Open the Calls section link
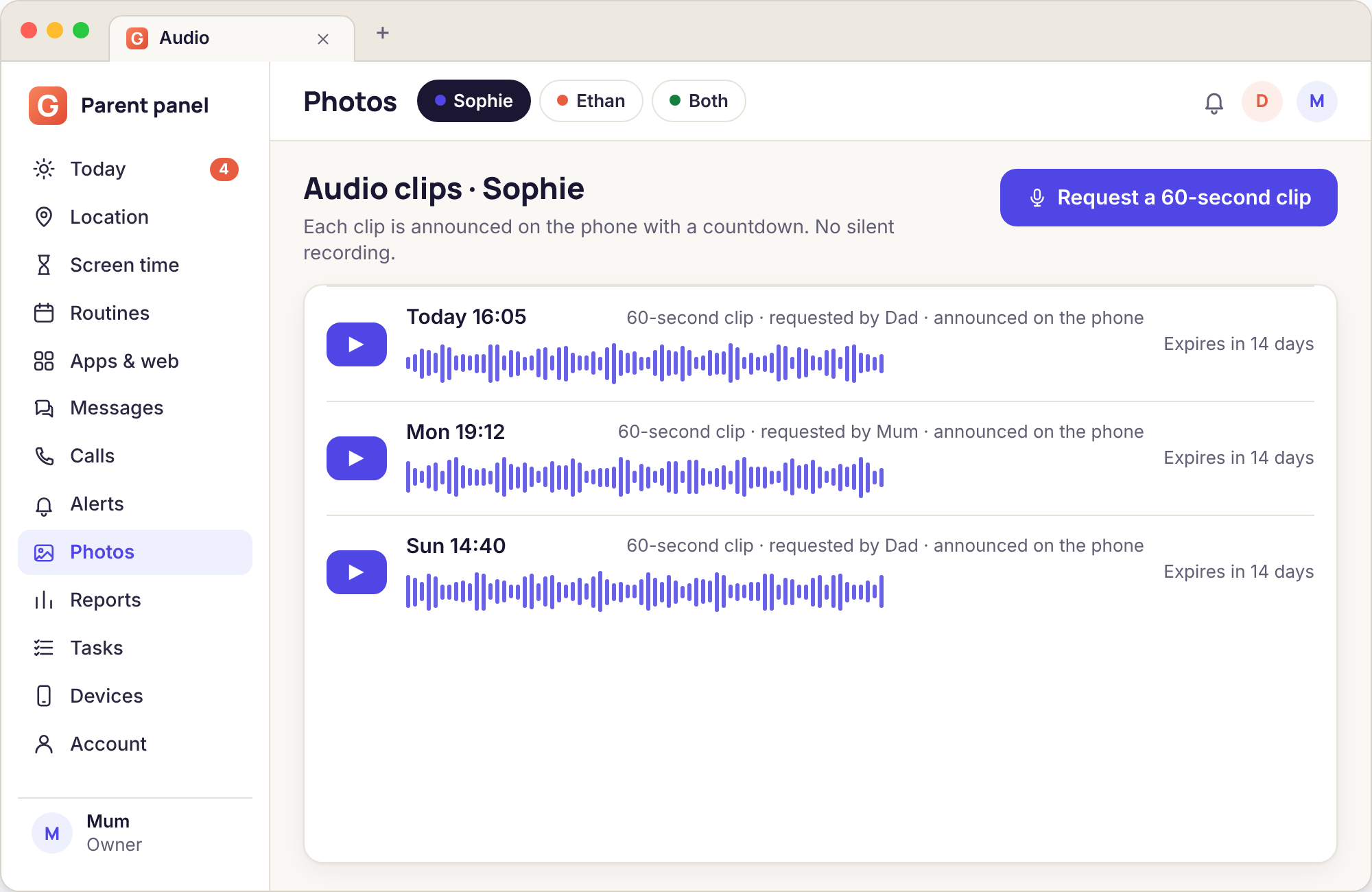 tap(135, 456)
